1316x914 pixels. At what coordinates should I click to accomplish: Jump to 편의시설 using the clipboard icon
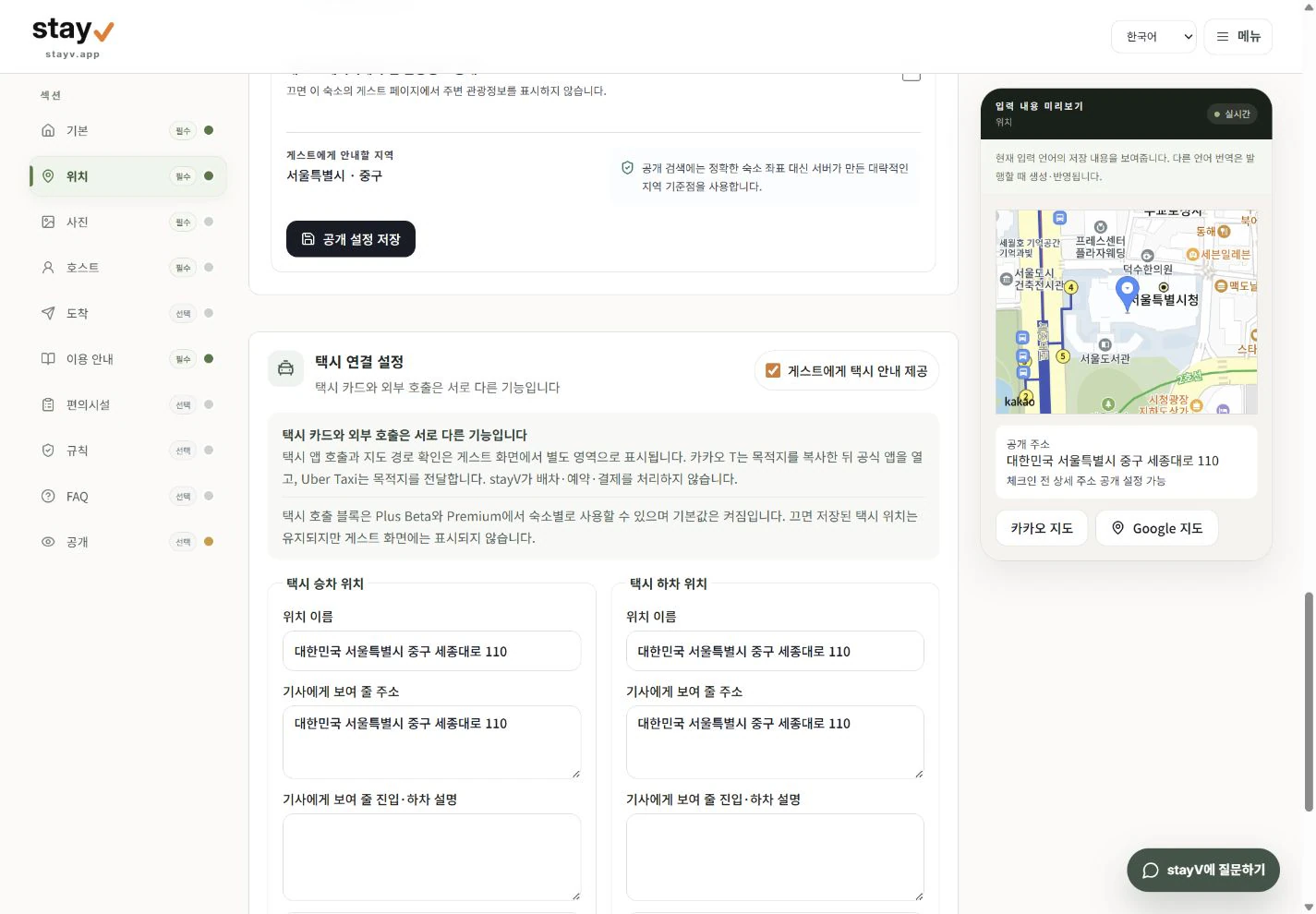[48, 404]
